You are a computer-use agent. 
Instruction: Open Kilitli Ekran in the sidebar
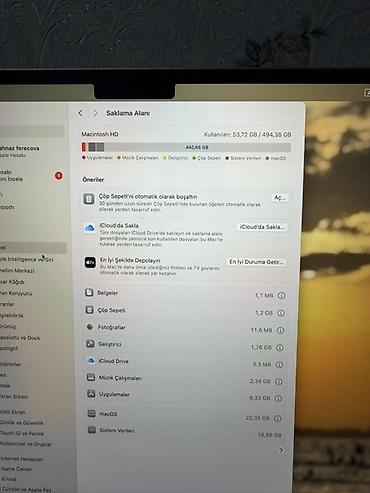point(13,412)
